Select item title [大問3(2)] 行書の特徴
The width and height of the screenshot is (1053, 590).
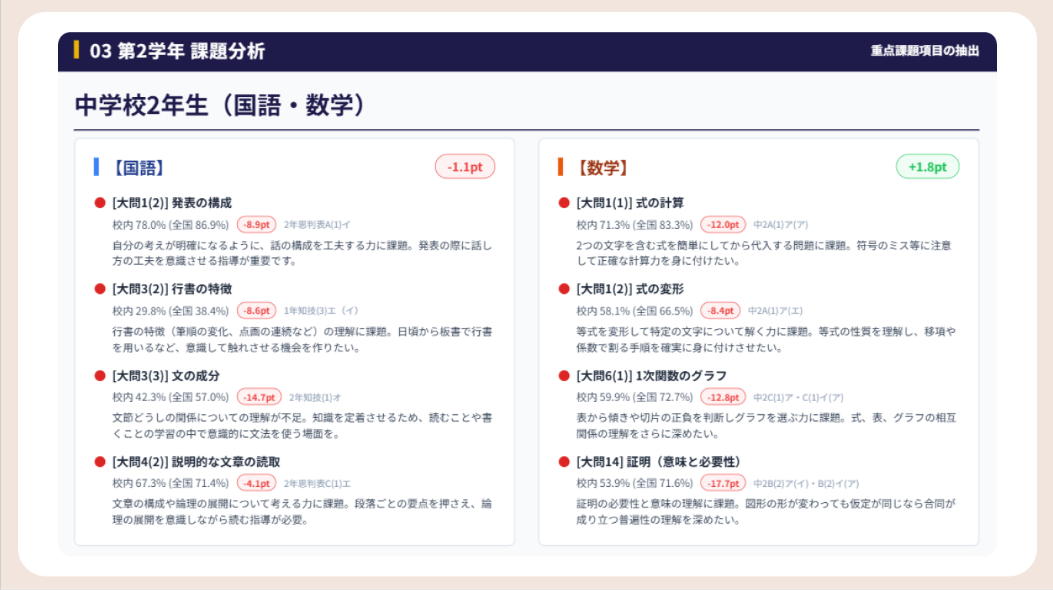click(172, 289)
